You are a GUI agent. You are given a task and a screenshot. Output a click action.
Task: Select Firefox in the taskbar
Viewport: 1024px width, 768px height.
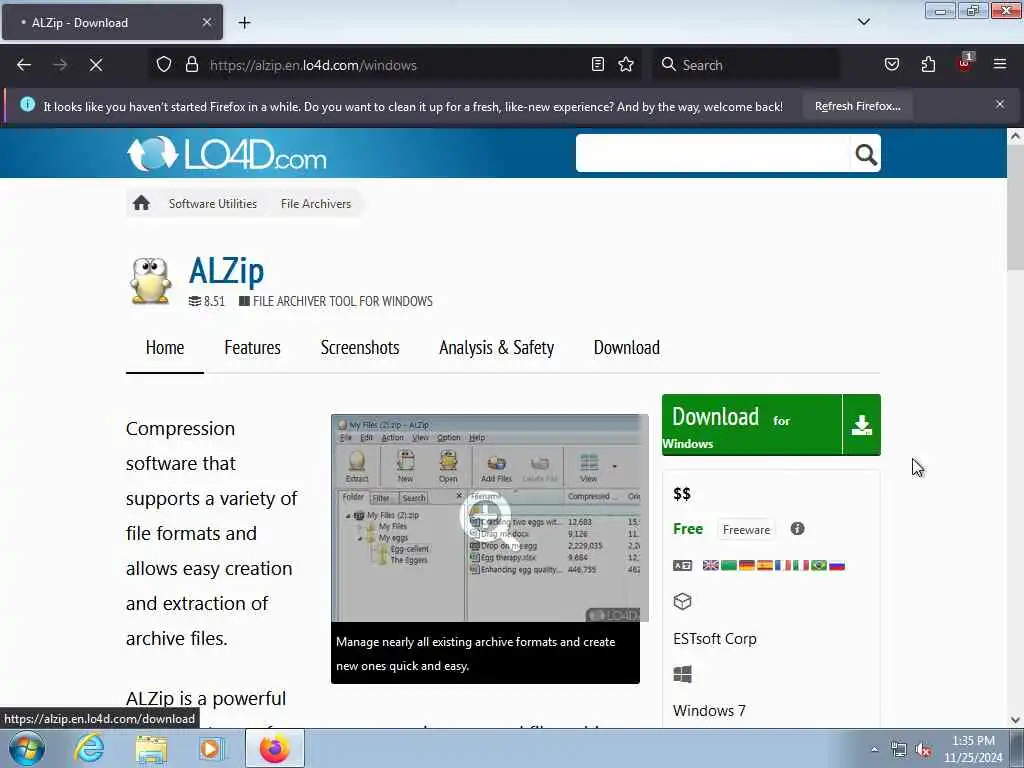274,748
